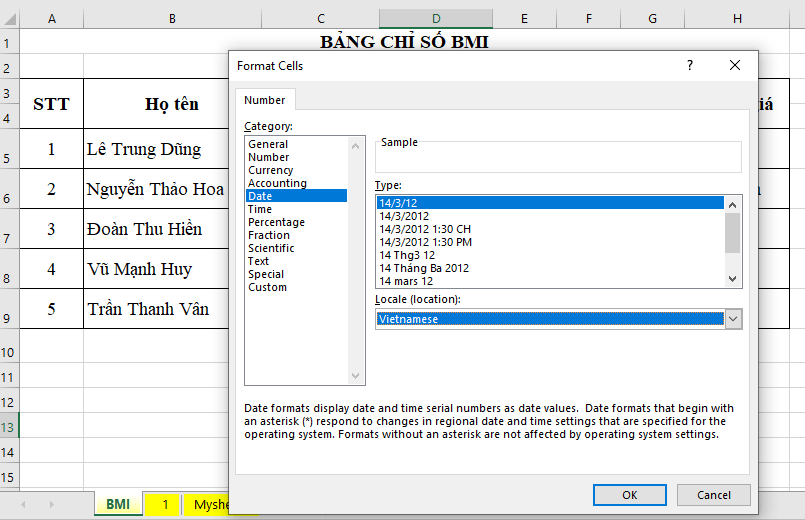This screenshot has height=520, width=805.
Task: Pick the 14 Tháng Ba 2012 format
Action: (424, 268)
